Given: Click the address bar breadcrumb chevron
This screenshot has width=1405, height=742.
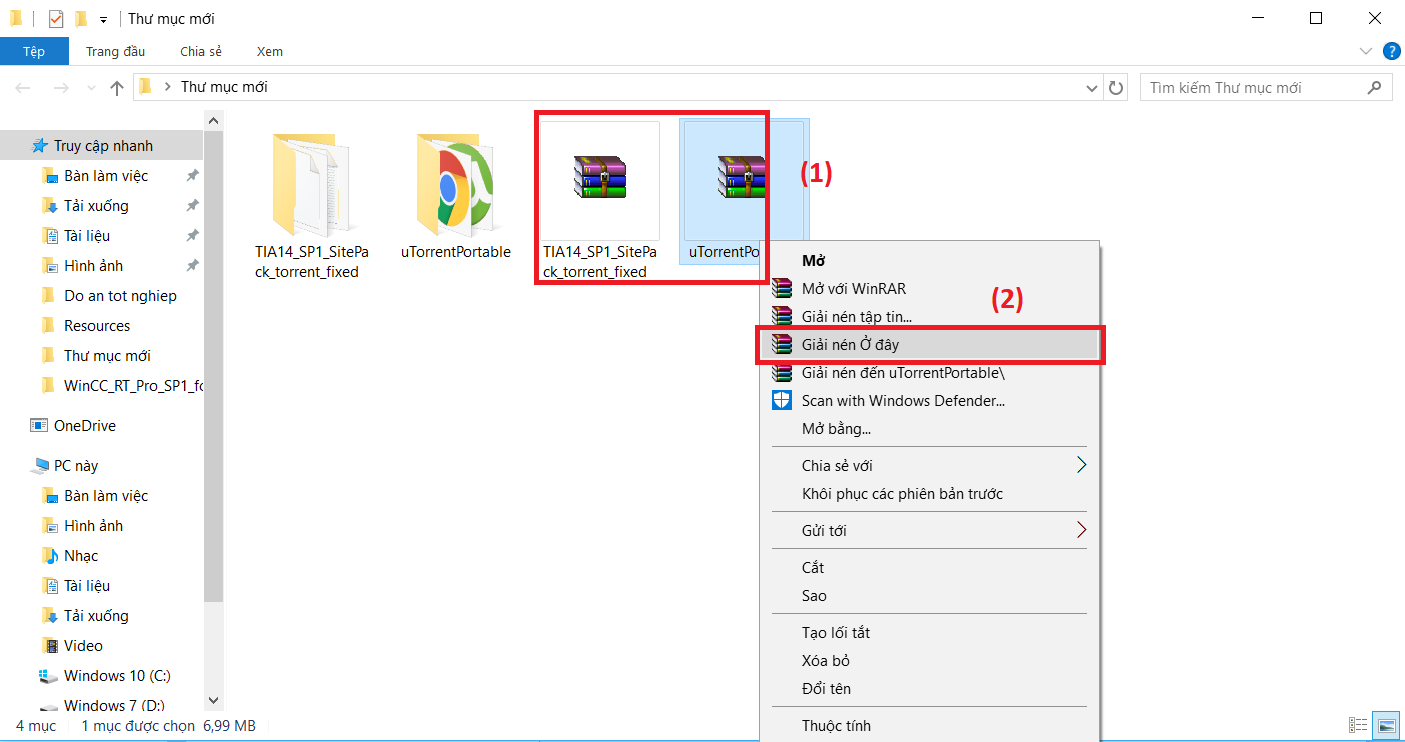Looking at the screenshot, I should [167, 87].
